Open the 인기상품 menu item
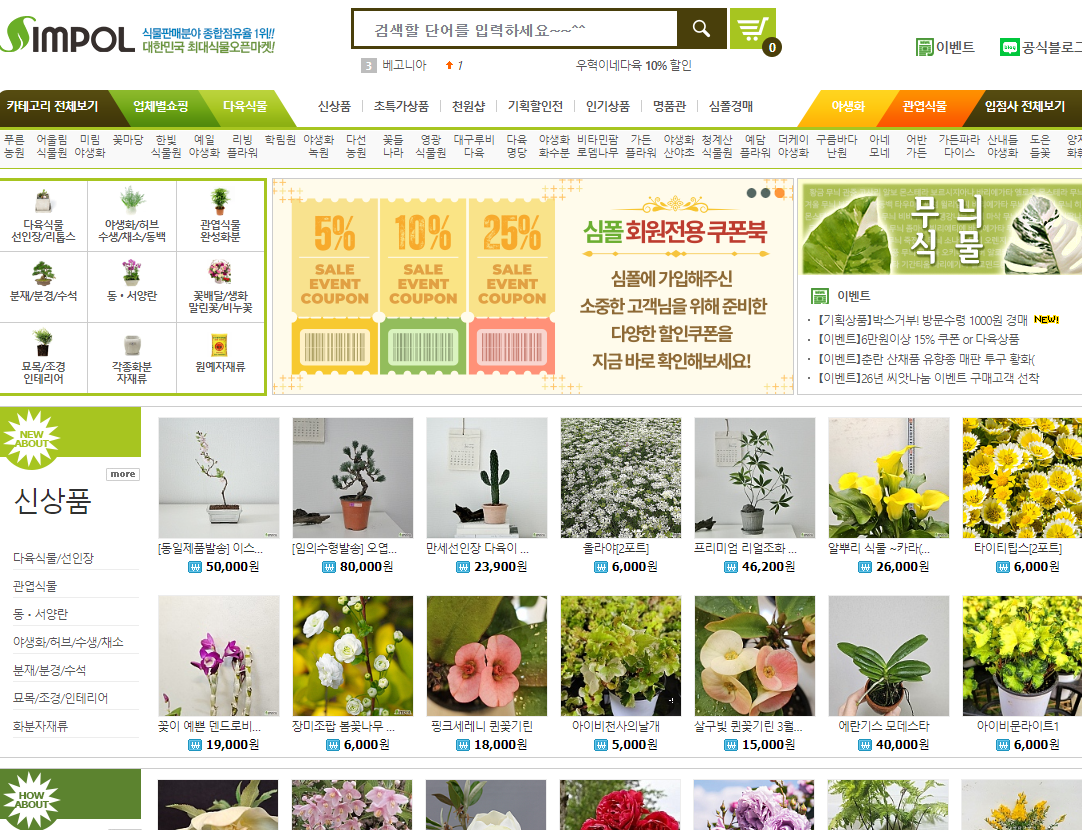Screen dimensions: 1082x830 [607, 106]
